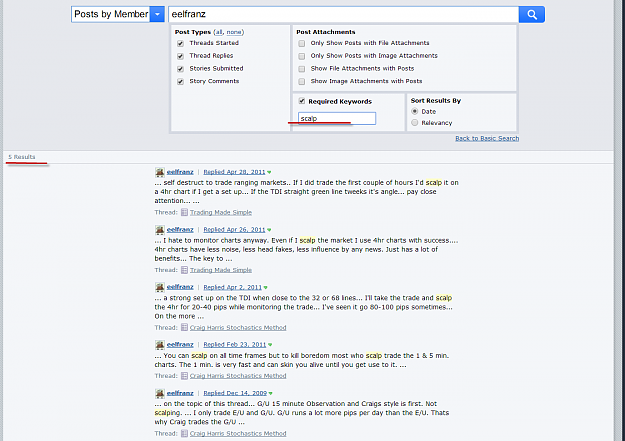Click the Posts by Member search type box
Image resolution: width=625 pixels, height=441 pixels.
pos(110,14)
